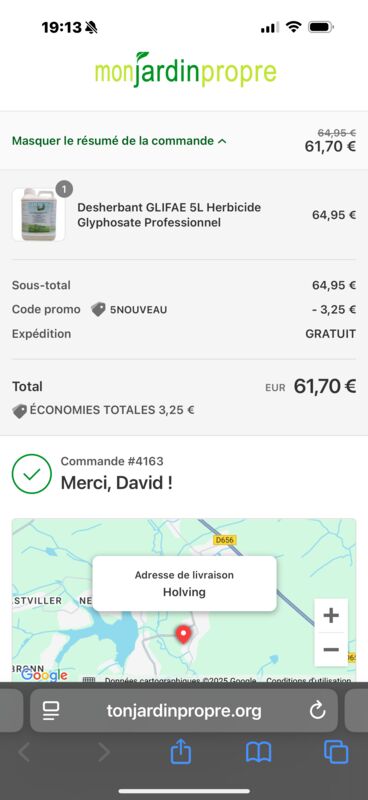Collapse the order summary chevron
This screenshot has height=800, width=368.
coord(222,141)
